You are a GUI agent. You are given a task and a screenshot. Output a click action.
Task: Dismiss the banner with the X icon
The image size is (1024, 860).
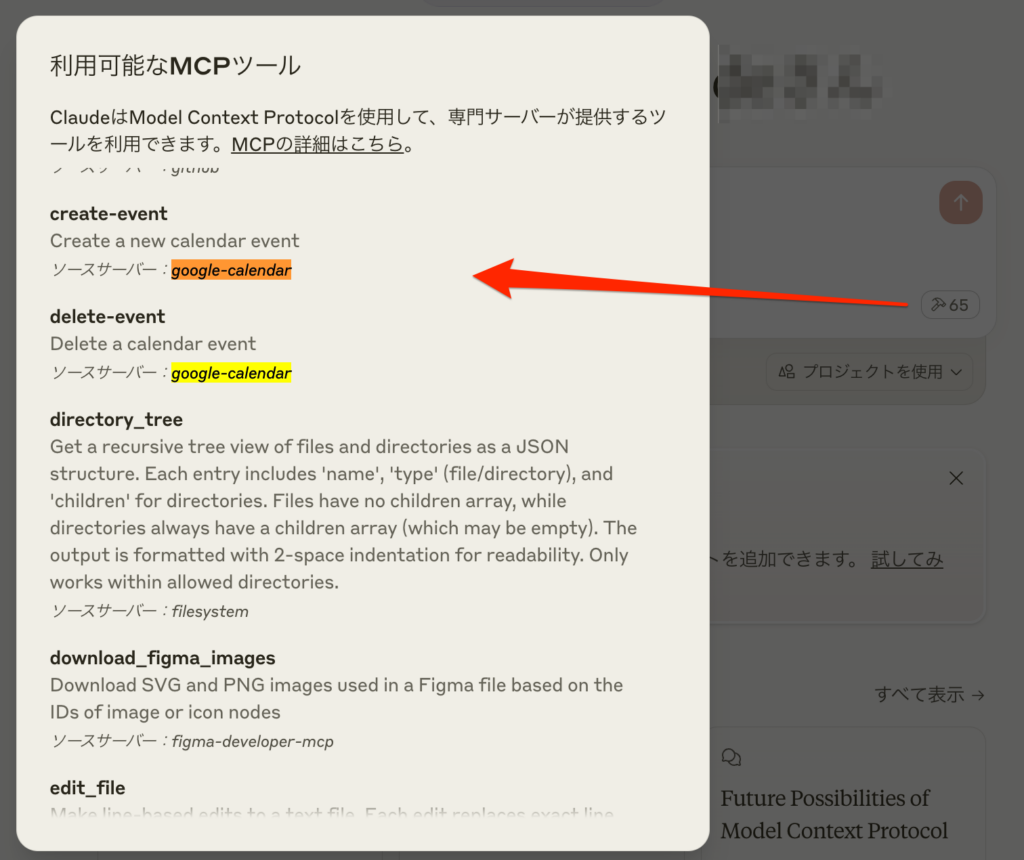(x=956, y=478)
